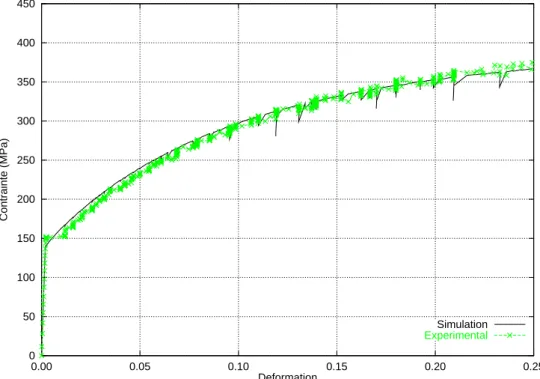The height and width of the screenshot is (379, 540).
Task: Click the y-axis tick label 100
Action: [x=26, y=277]
